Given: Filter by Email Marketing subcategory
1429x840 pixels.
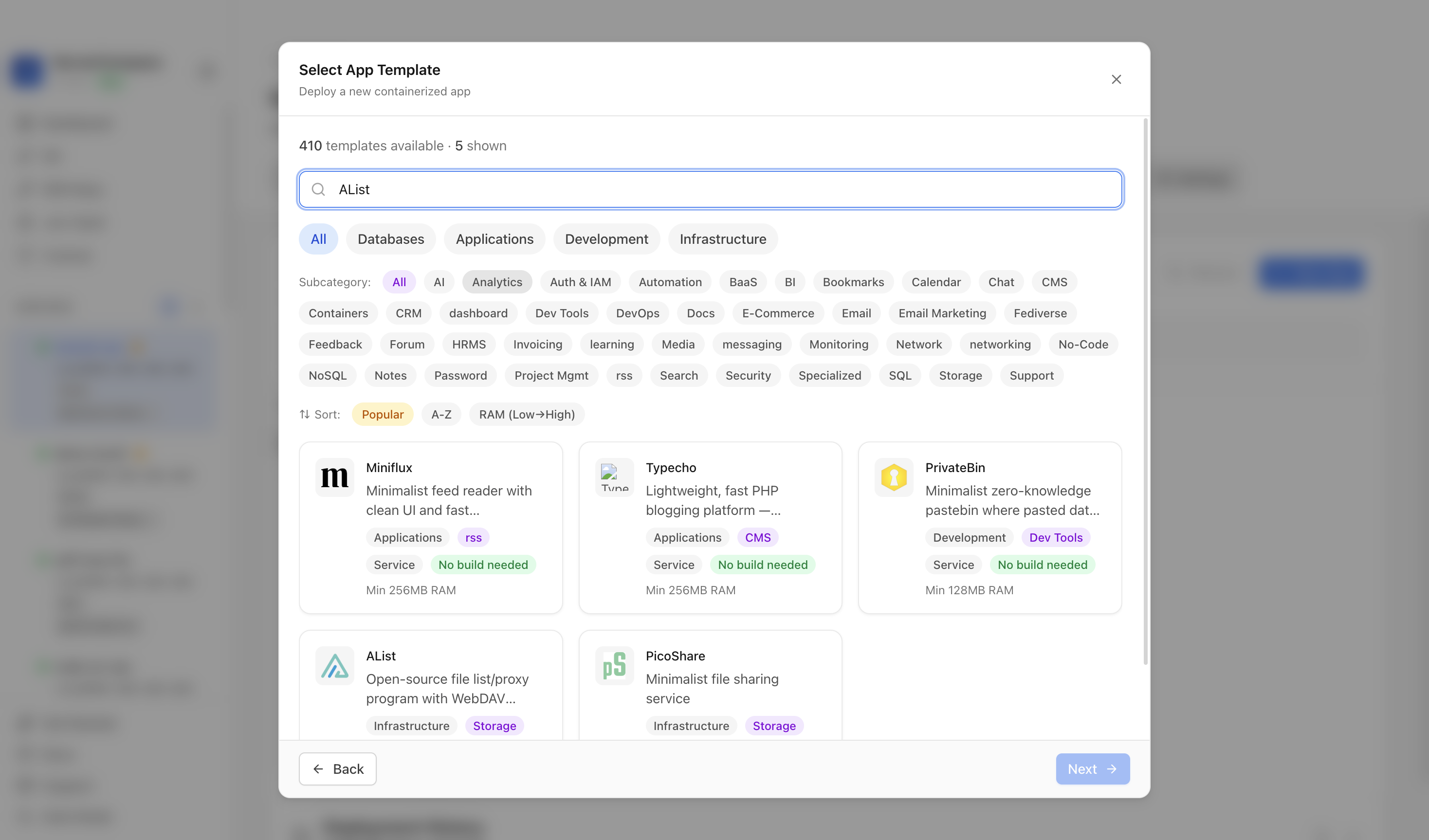Looking at the screenshot, I should [x=942, y=313].
